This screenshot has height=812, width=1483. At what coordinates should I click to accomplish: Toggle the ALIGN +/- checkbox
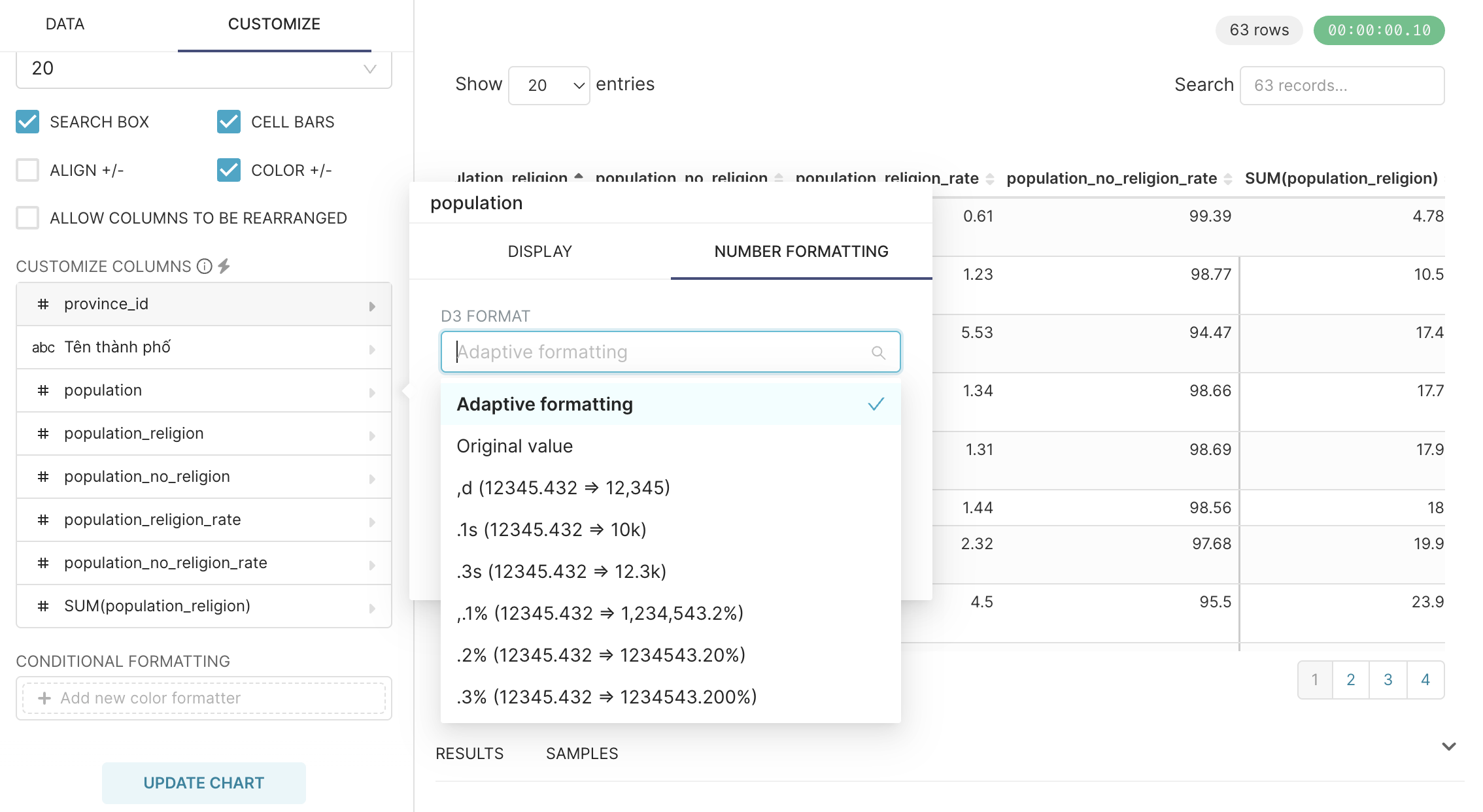(x=27, y=169)
